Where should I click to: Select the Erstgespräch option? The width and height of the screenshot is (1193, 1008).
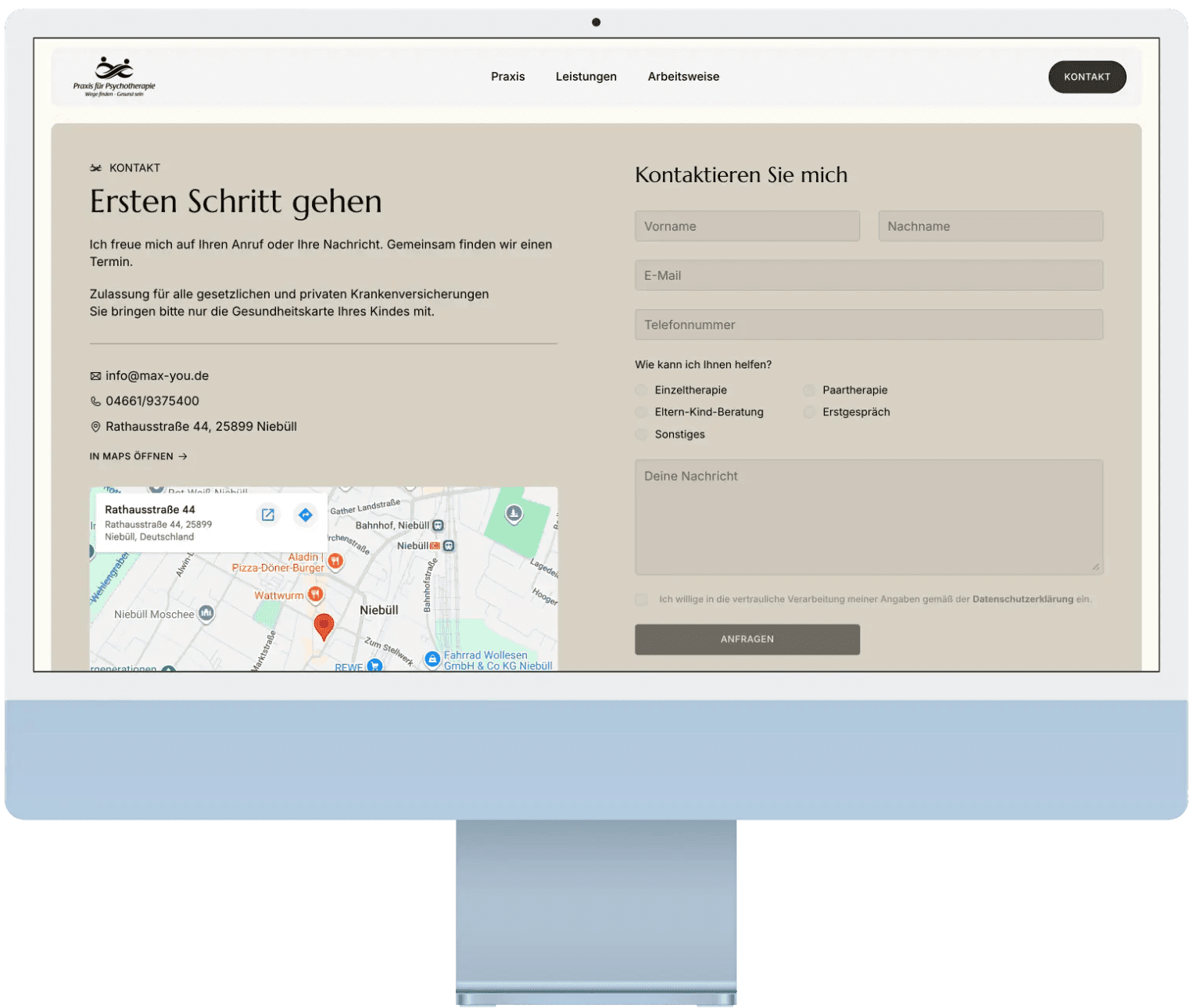tap(808, 412)
